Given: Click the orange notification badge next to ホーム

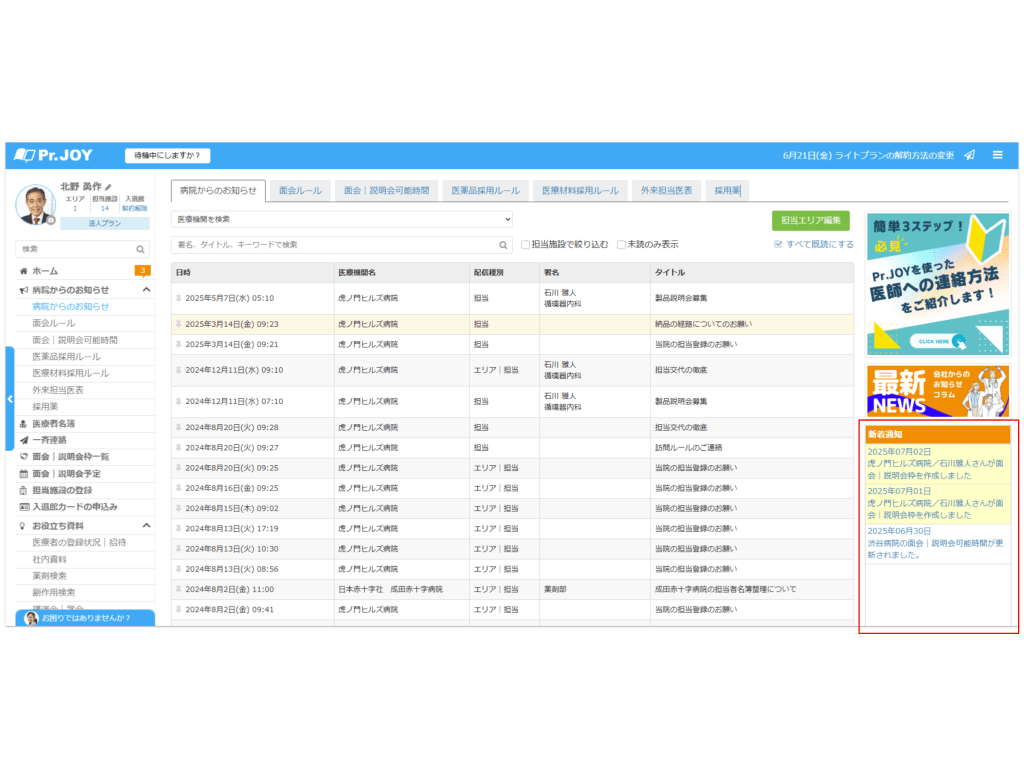Looking at the screenshot, I should [143, 271].
